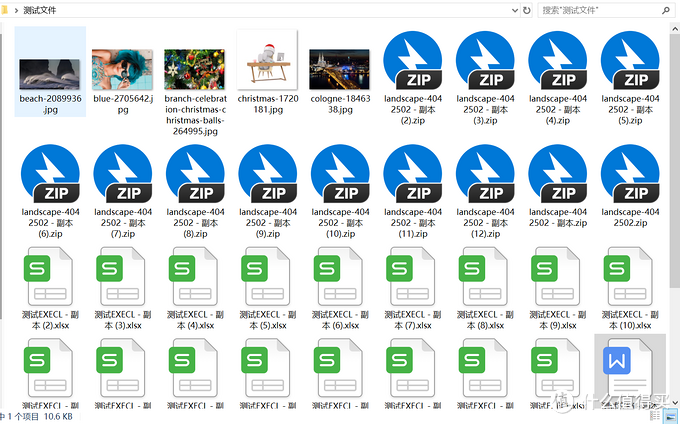Select the branch-celebration-christmas-balls image file
Viewport: 680px width, 424px height.
tap(195, 69)
